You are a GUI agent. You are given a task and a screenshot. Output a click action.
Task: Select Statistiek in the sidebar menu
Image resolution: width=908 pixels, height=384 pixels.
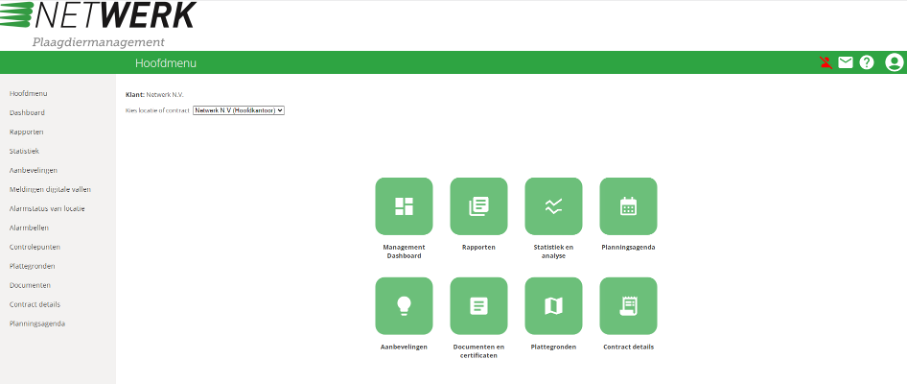[x=24, y=151]
